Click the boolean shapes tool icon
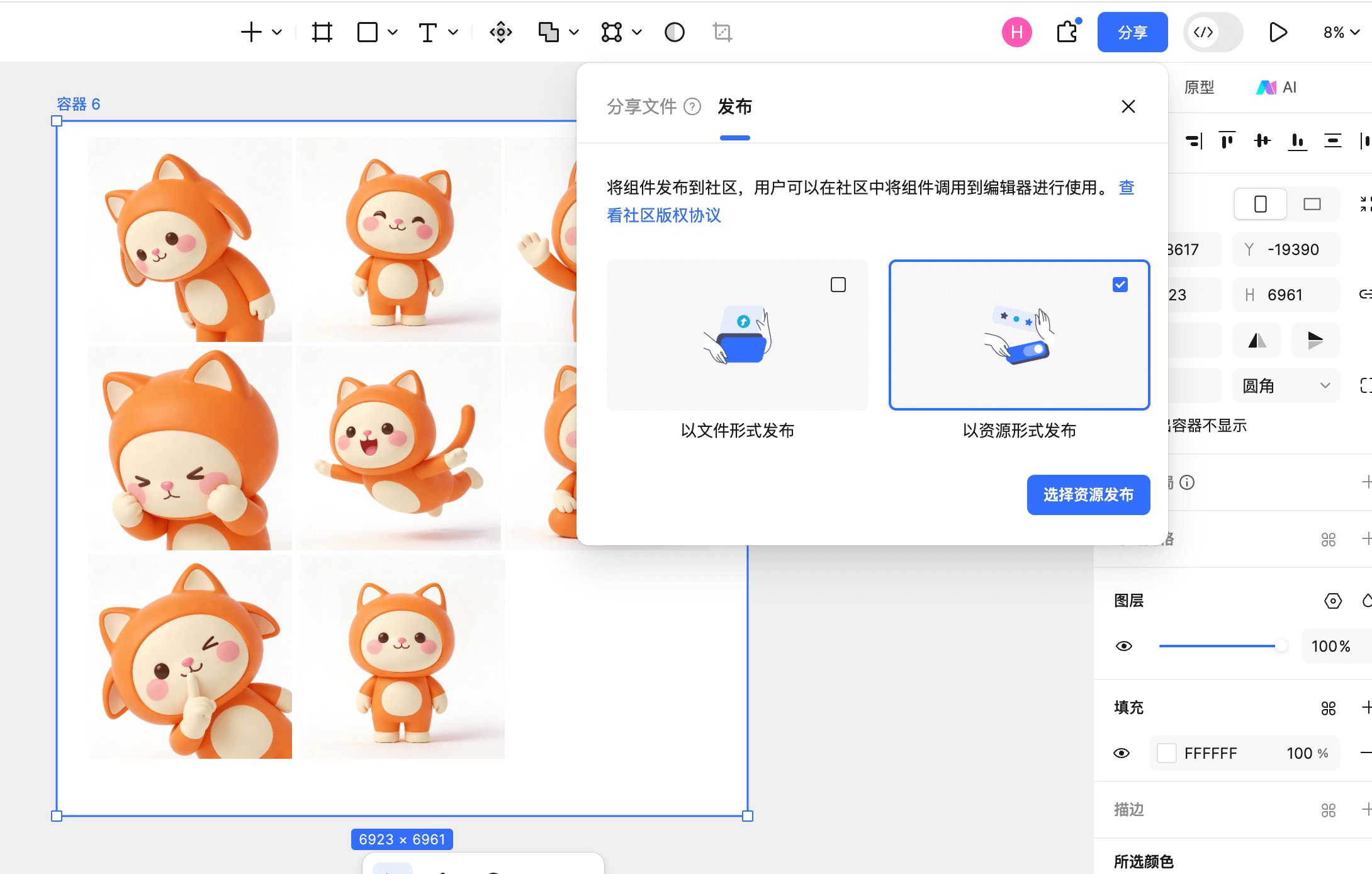This screenshot has width=1372, height=874. (548, 31)
